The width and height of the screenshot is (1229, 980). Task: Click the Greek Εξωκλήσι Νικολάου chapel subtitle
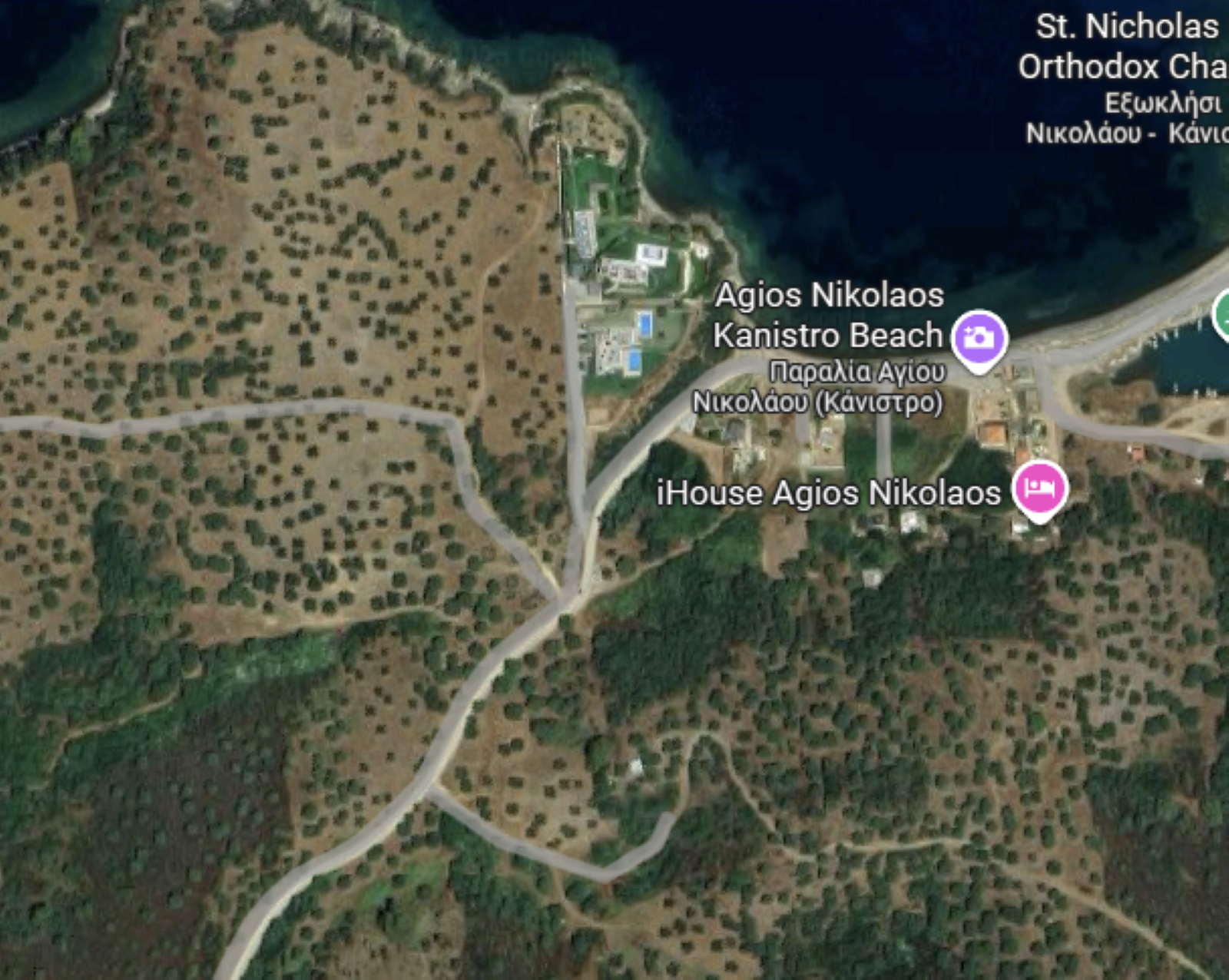[1127, 118]
